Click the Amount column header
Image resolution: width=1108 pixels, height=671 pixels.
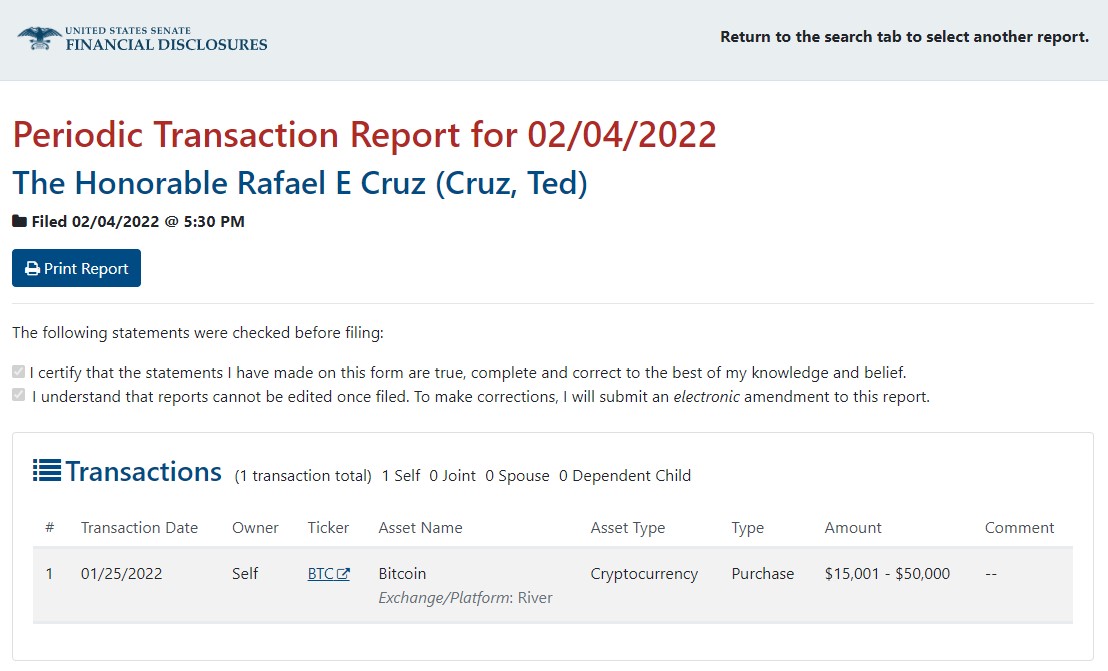(x=852, y=528)
